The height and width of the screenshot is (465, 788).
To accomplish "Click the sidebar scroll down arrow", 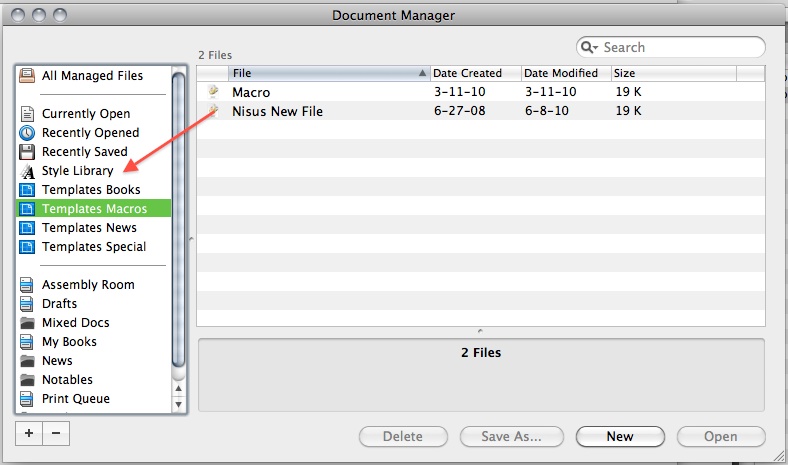I will tap(178, 404).
